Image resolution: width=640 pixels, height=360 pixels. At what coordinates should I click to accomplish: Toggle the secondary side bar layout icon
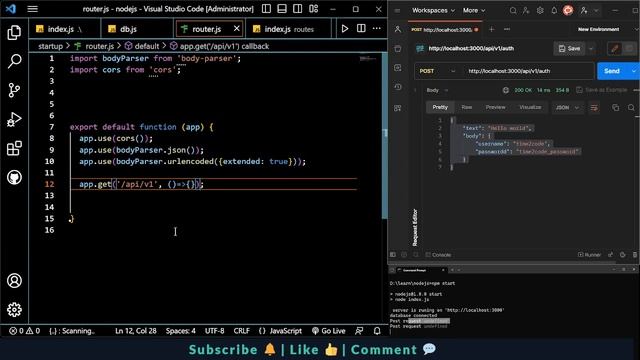[x=298, y=9]
